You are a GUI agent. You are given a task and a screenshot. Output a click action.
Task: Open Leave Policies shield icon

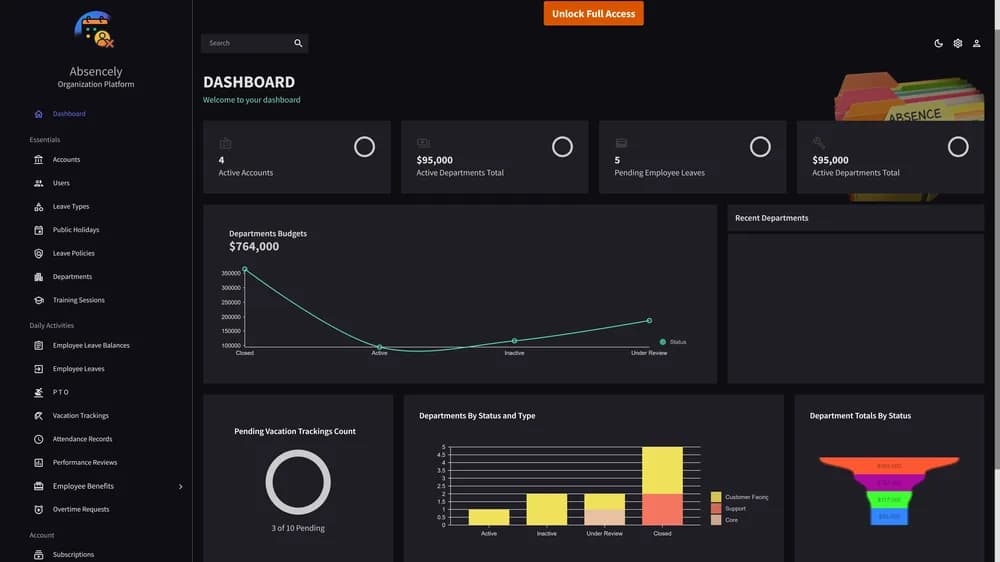[x=38, y=253]
